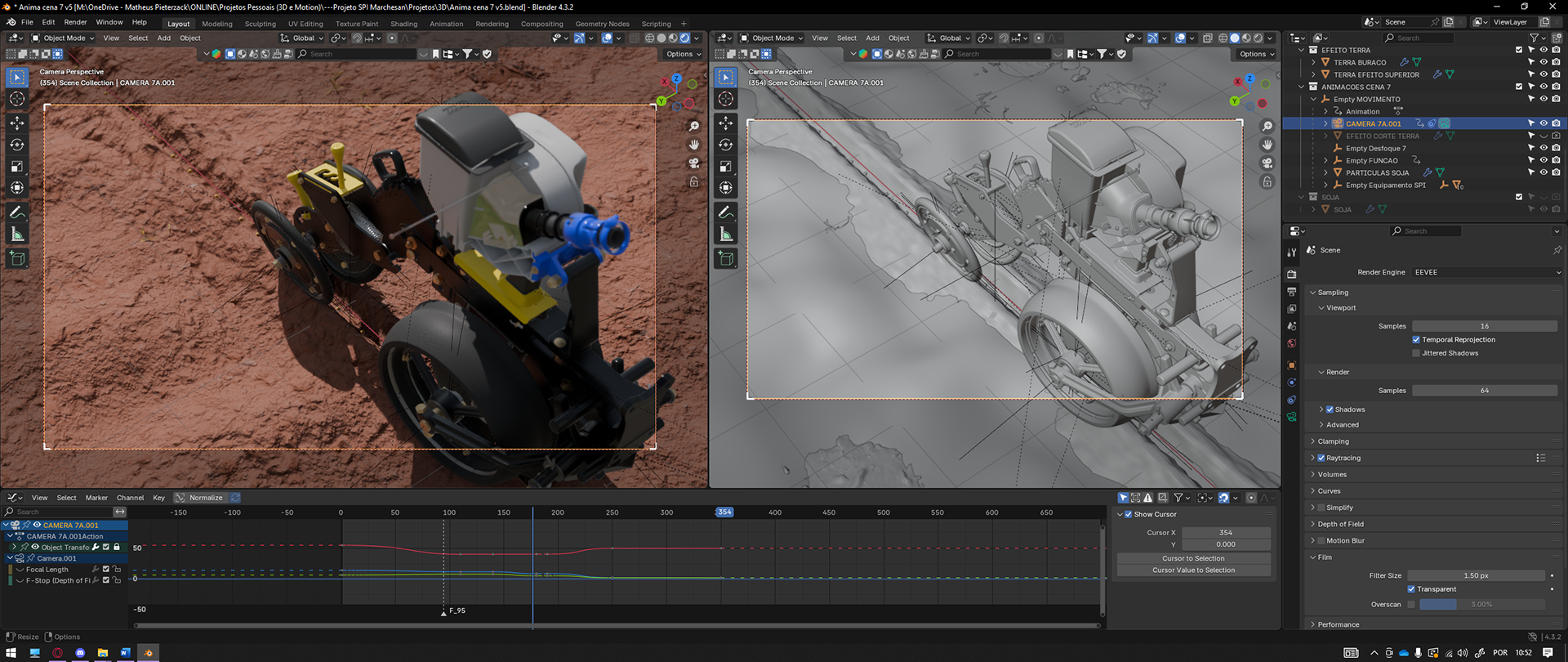Expand the Depth of Field panel
Screen dimensions: 1568x662
[1340, 524]
